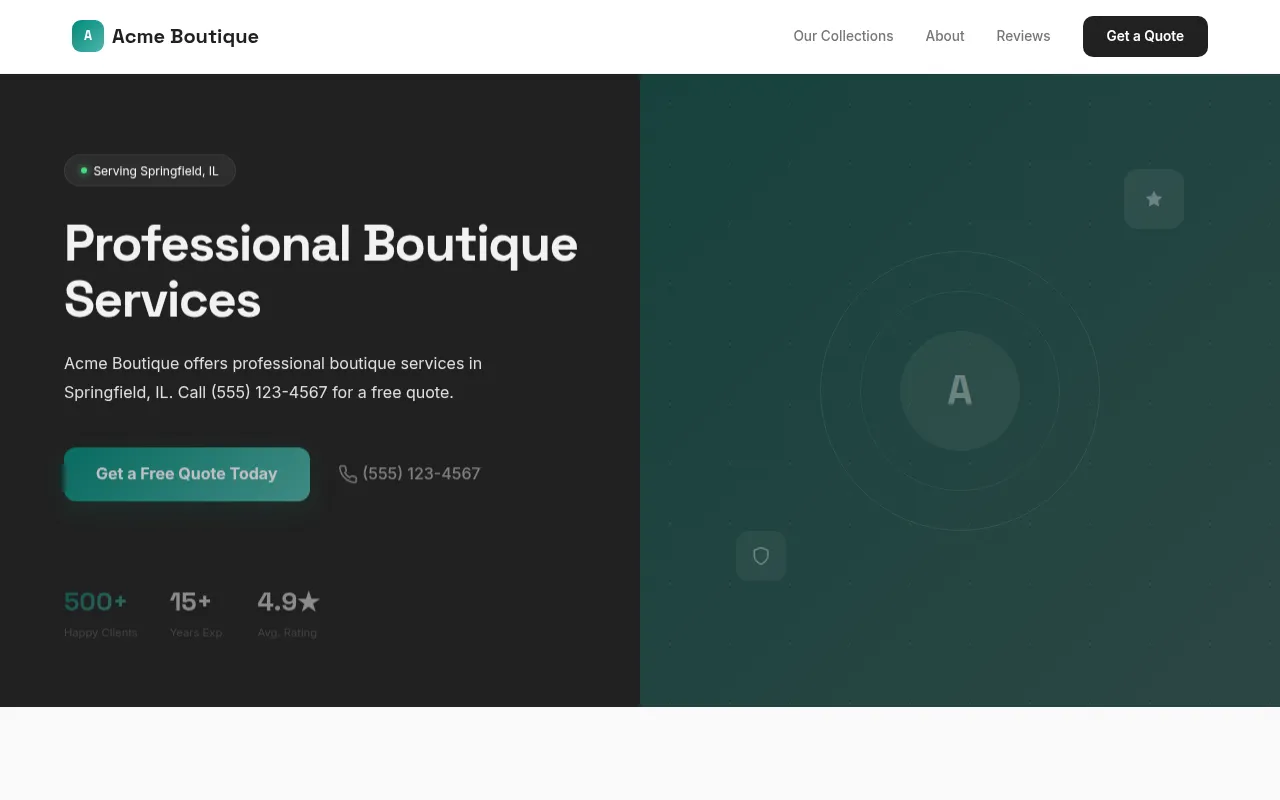Click the phone icon beside the number
The height and width of the screenshot is (800, 1280).
348,474
